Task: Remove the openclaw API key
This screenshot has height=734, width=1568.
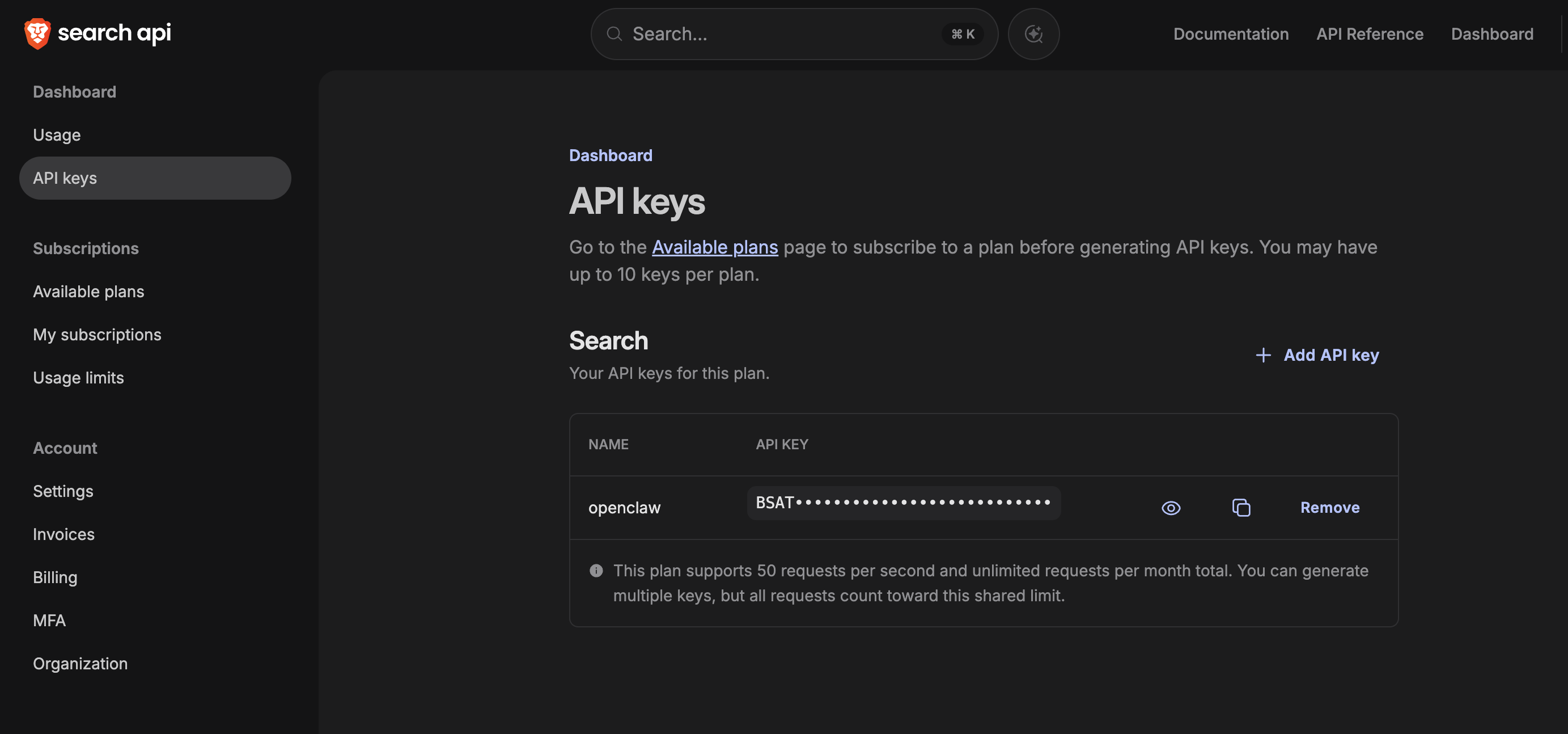Action: tap(1329, 508)
